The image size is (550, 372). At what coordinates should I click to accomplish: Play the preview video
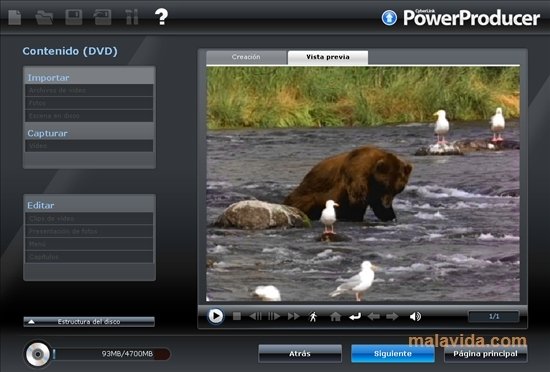215,316
